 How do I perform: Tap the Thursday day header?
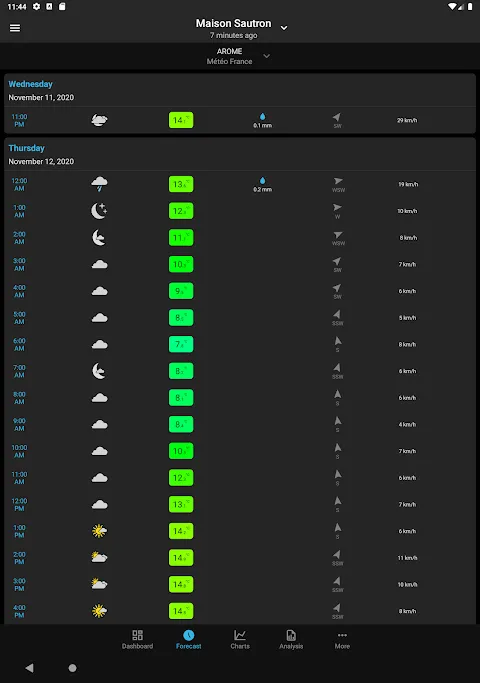(27, 148)
